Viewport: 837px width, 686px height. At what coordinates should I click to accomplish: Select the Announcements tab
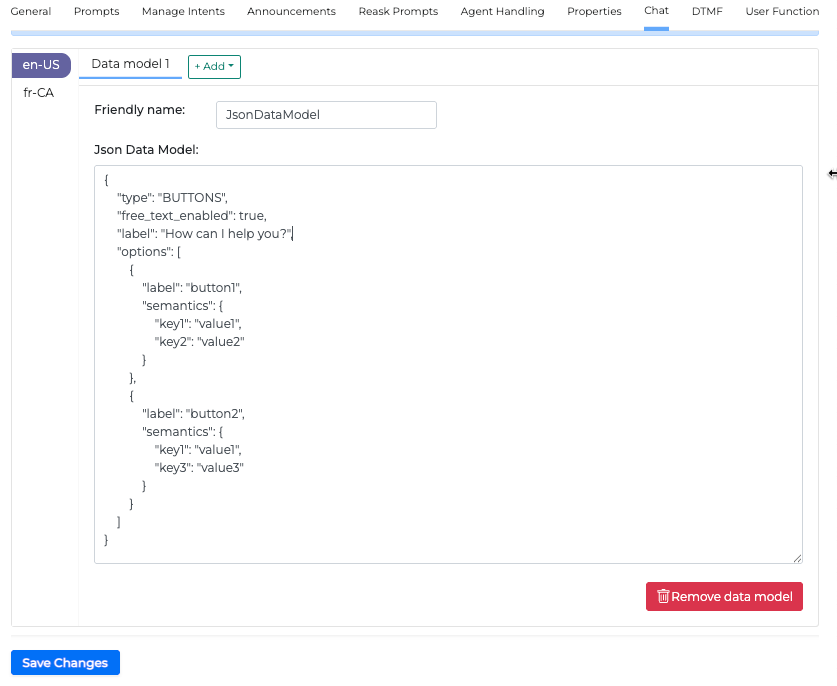click(x=291, y=12)
